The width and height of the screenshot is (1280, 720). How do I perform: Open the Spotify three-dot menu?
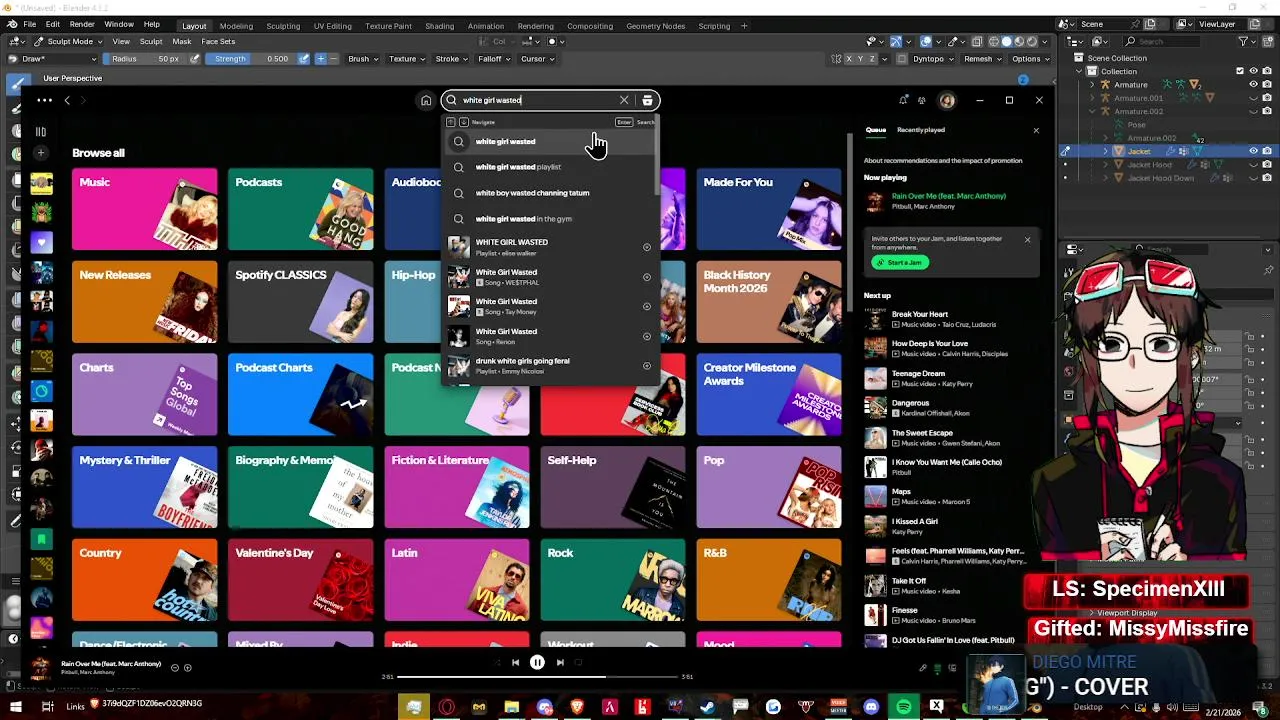44,100
